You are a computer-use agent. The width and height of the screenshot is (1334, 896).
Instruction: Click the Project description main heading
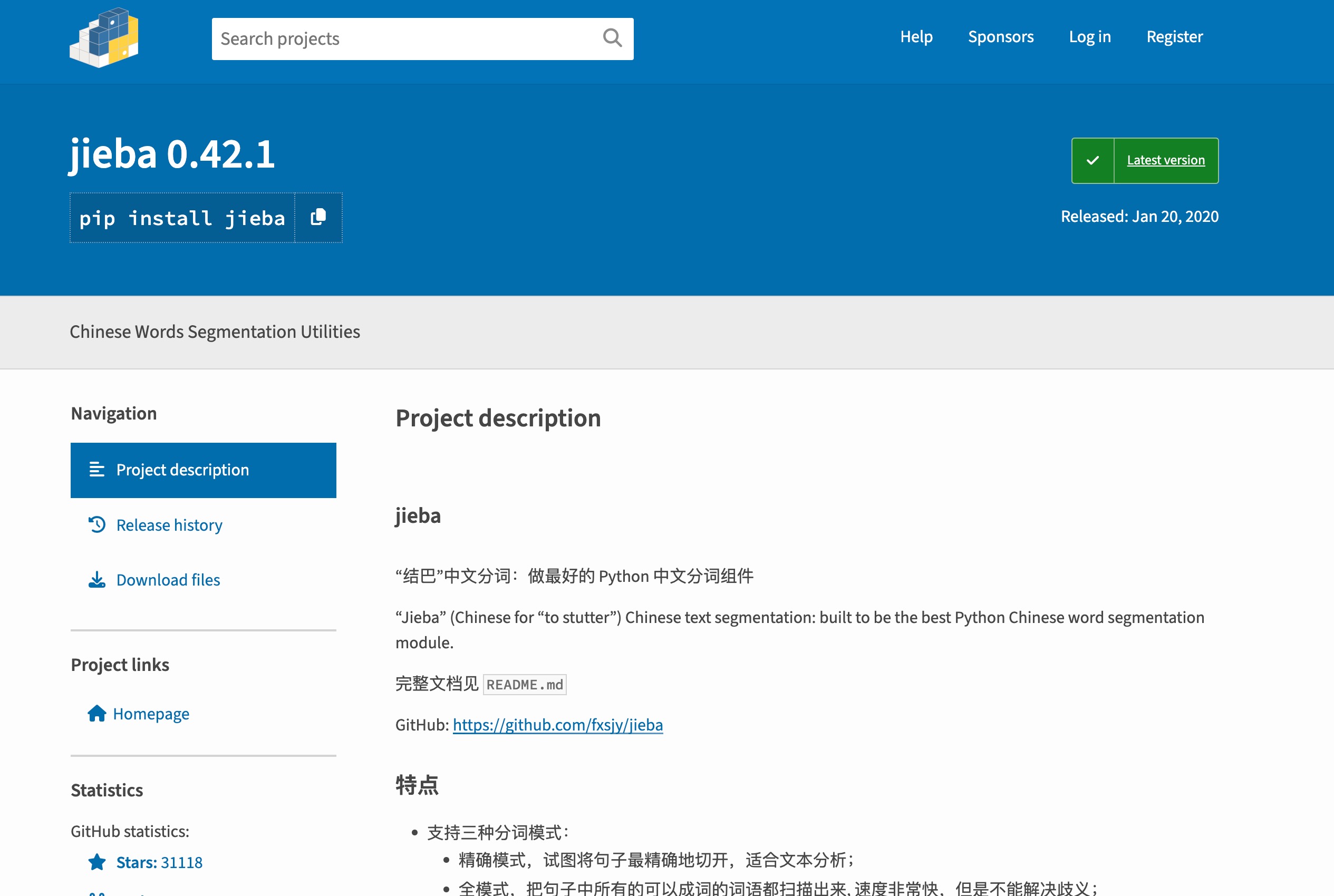coord(498,418)
